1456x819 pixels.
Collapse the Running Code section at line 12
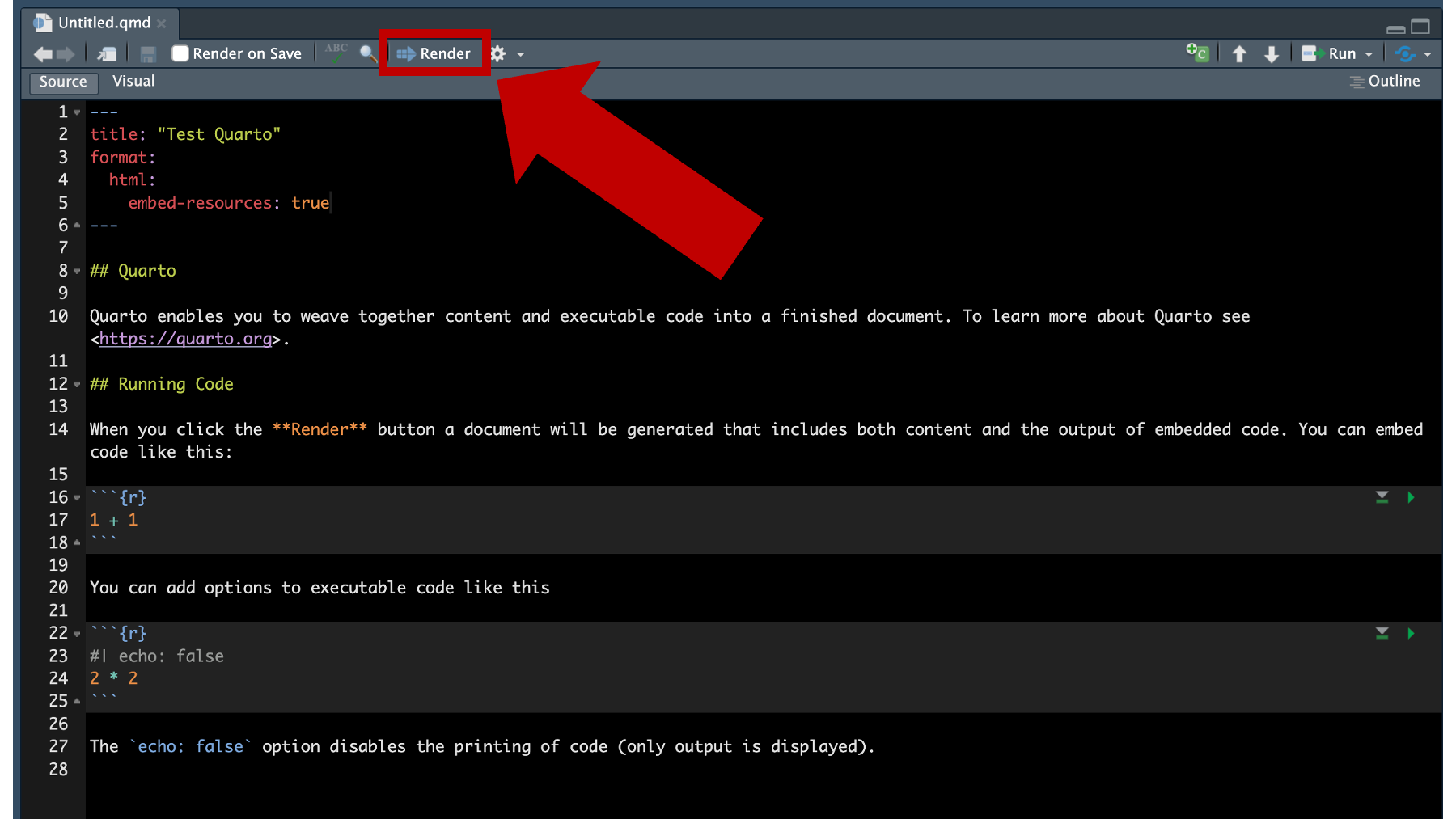77,384
